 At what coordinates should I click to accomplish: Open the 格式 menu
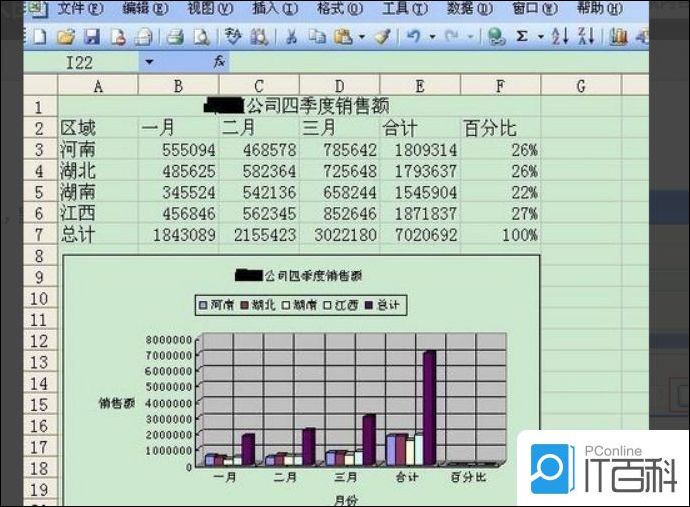pyautogui.click(x=340, y=8)
